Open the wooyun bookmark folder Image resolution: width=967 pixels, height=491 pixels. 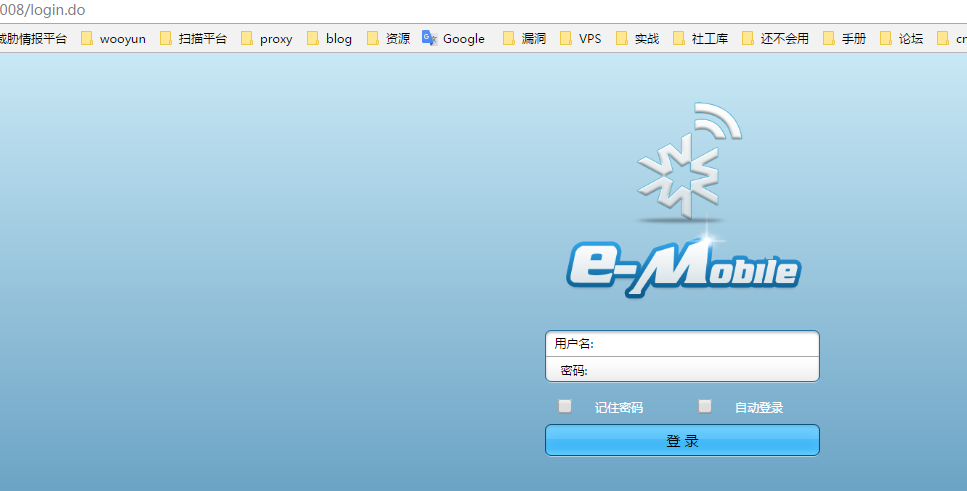[x=112, y=39]
